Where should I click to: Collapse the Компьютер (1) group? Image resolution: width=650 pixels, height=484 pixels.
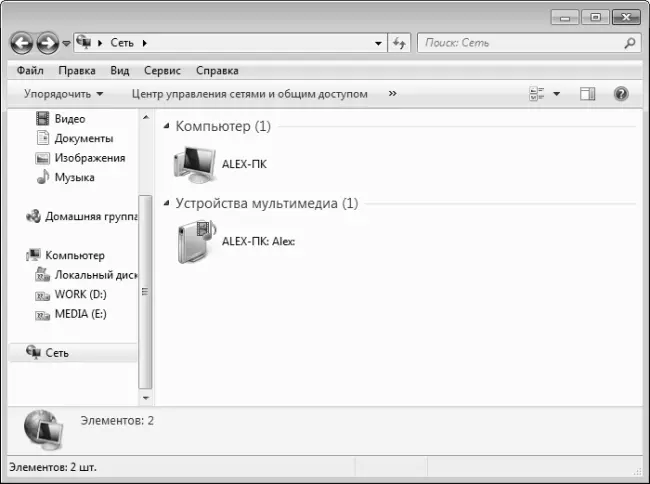click(167, 127)
